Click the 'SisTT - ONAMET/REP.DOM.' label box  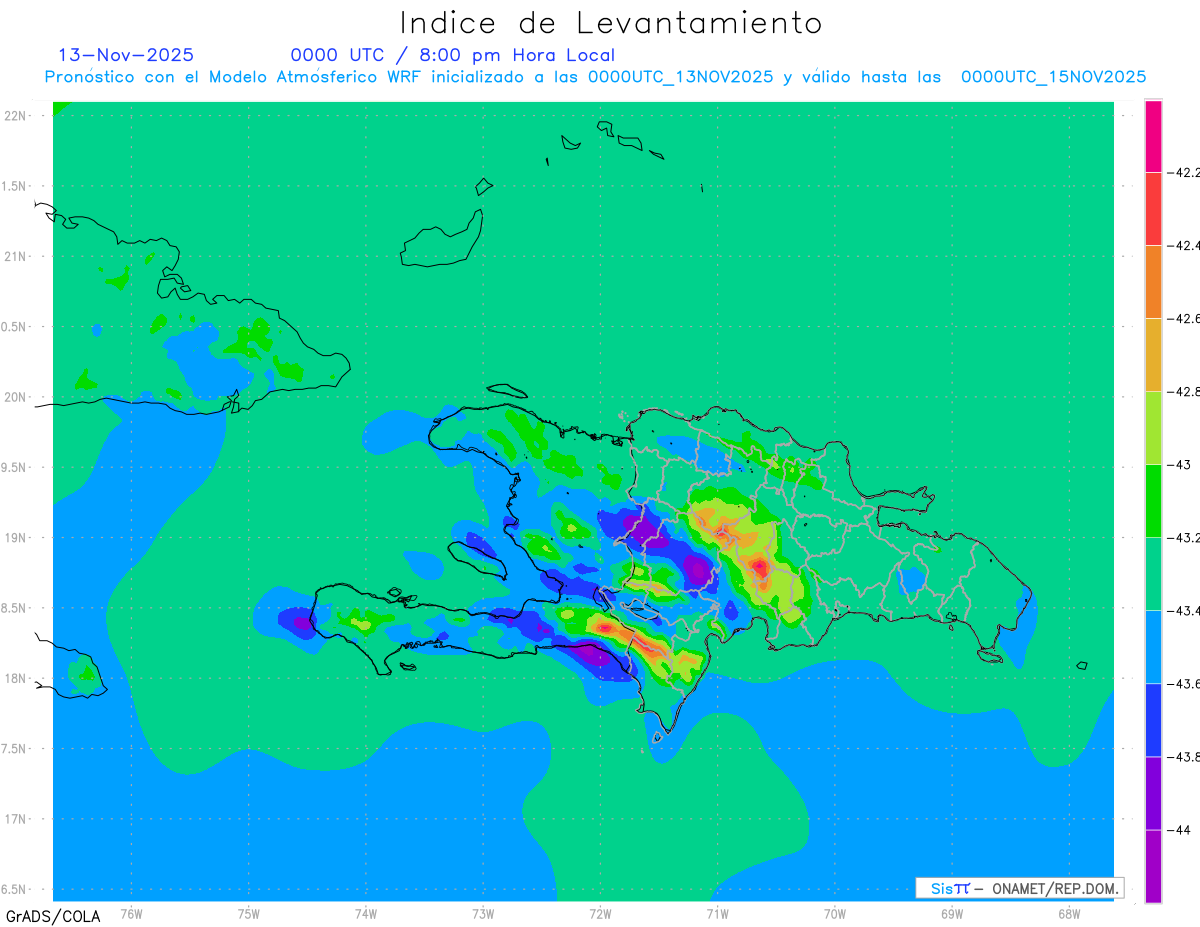pyautogui.click(x=1019, y=888)
